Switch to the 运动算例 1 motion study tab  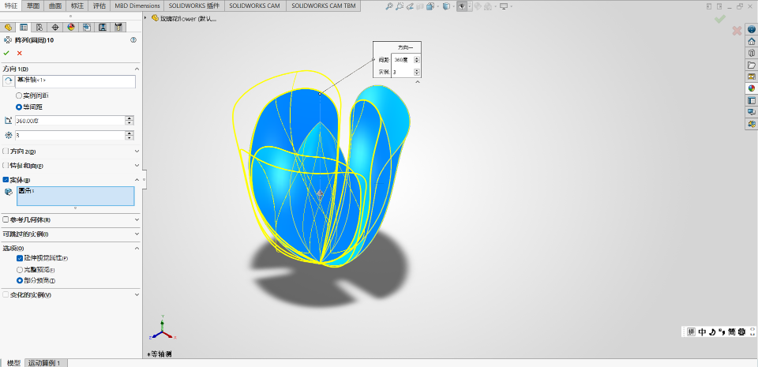[45, 363]
